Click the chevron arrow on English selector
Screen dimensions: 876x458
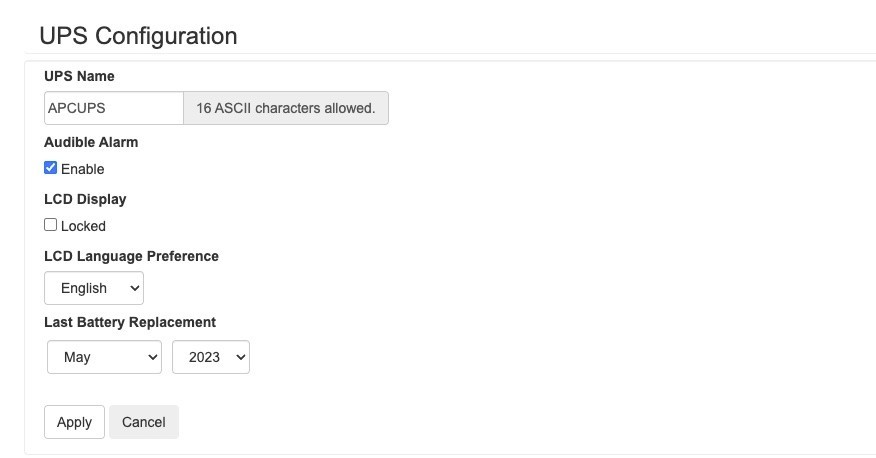pos(133,288)
